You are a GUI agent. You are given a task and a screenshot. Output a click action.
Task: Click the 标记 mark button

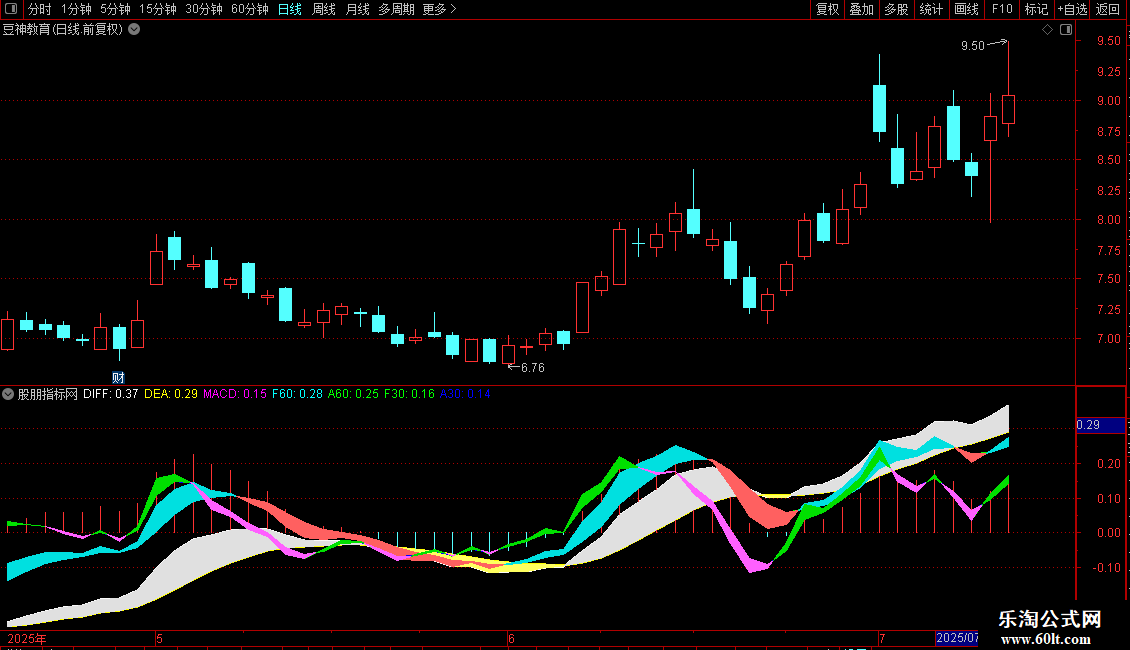click(1036, 9)
